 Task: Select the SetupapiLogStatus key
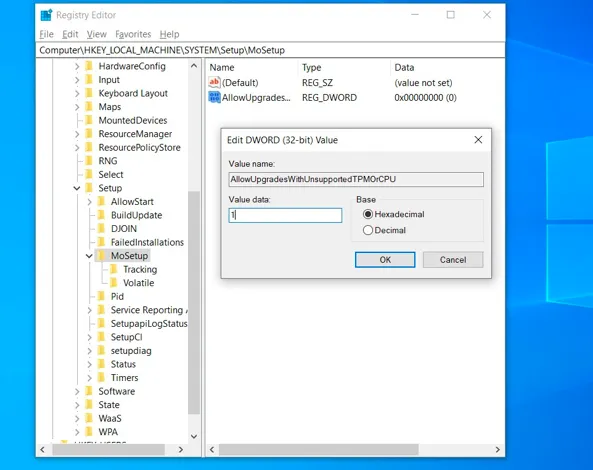click(149, 324)
